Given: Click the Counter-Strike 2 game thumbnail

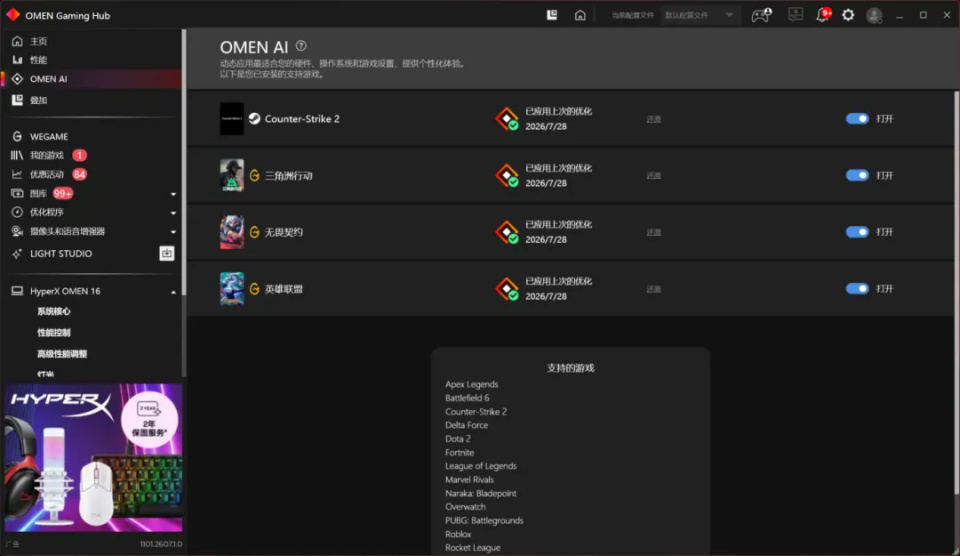Looking at the screenshot, I should (x=231, y=119).
